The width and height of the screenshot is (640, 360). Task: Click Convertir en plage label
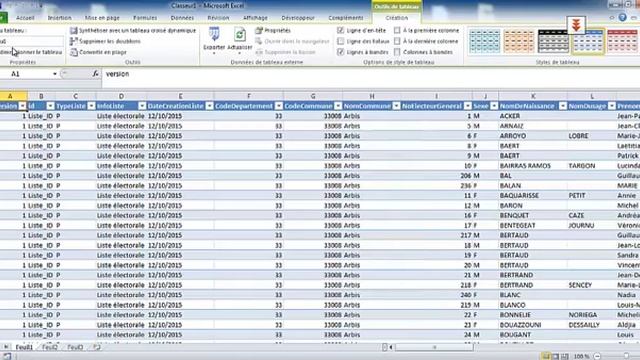[103, 52]
